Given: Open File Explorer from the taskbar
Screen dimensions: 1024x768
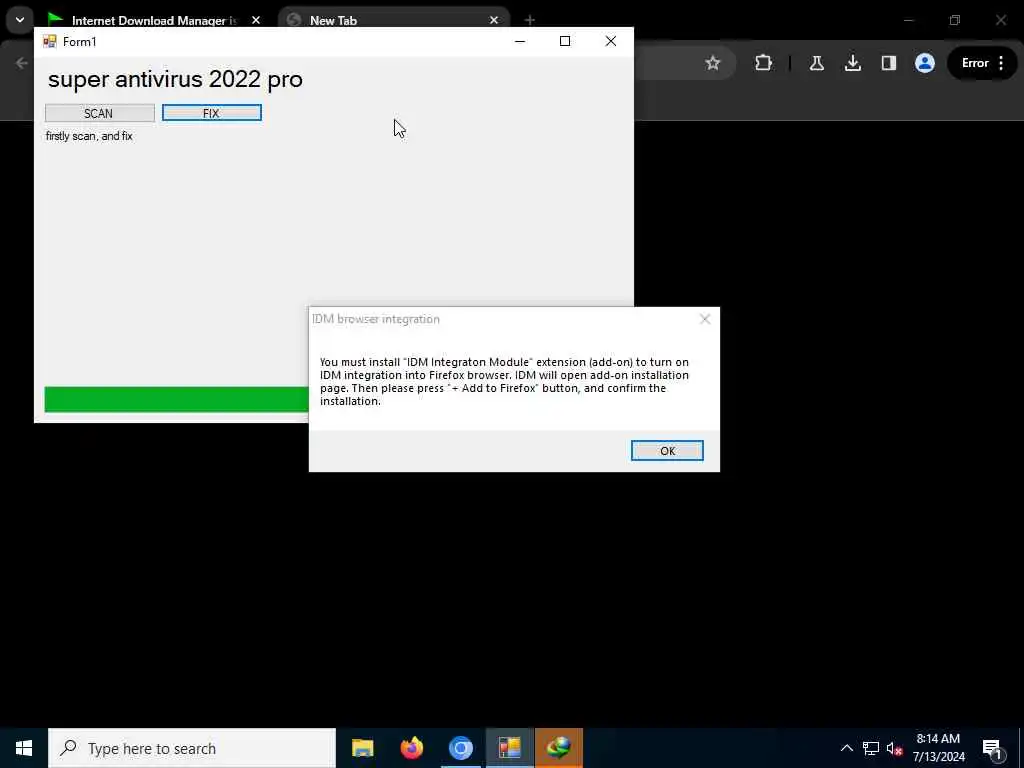Looking at the screenshot, I should (362, 748).
